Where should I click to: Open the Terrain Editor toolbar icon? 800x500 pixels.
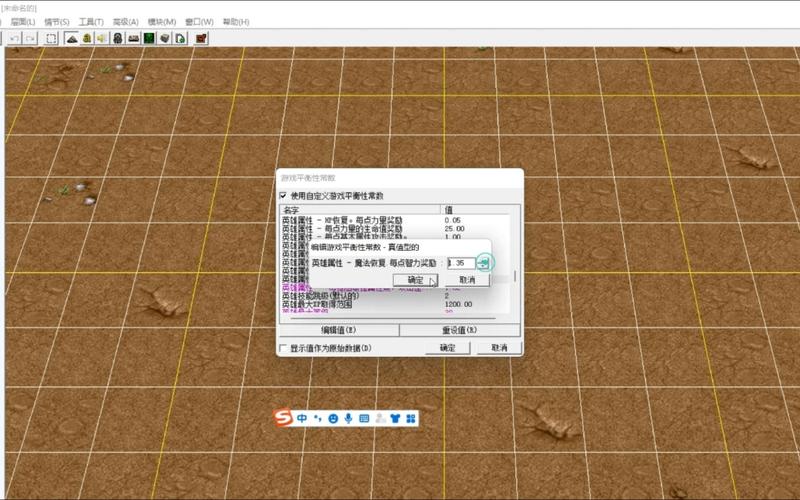click(x=72, y=39)
